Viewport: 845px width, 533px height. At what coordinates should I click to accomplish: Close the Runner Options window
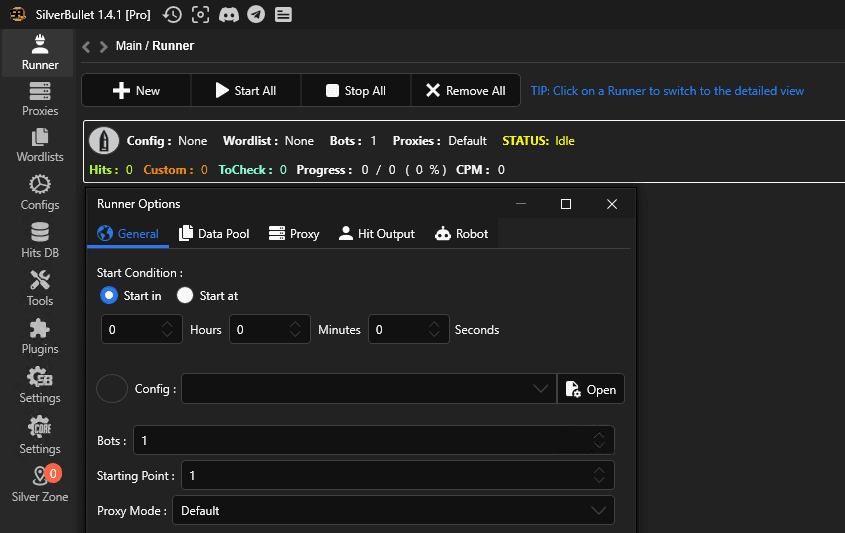click(612, 204)
